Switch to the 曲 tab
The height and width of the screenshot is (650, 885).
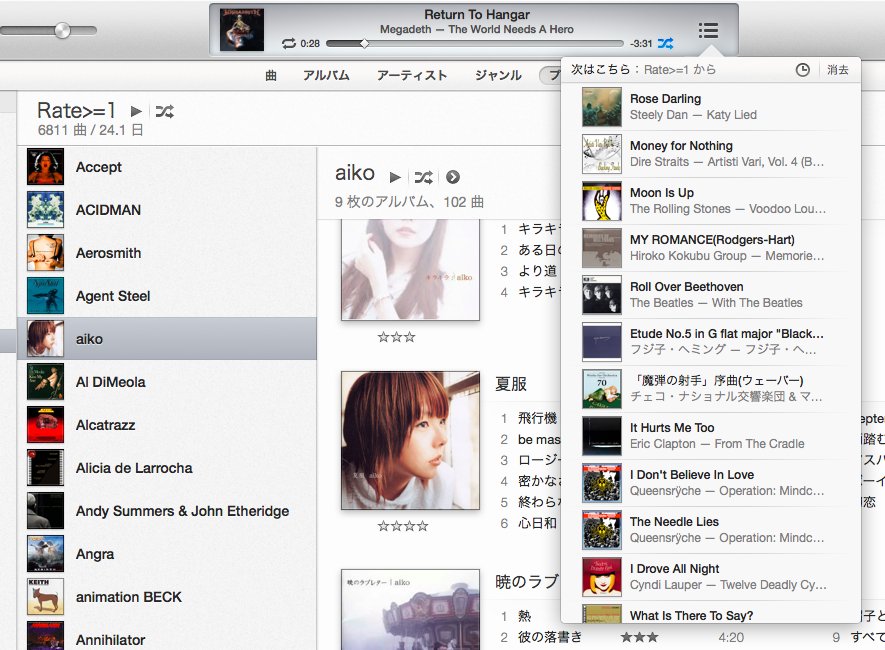click(271, 76)
